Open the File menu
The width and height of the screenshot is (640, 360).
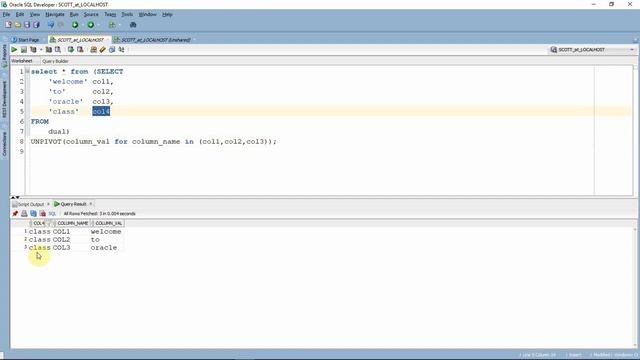[6, 14]
